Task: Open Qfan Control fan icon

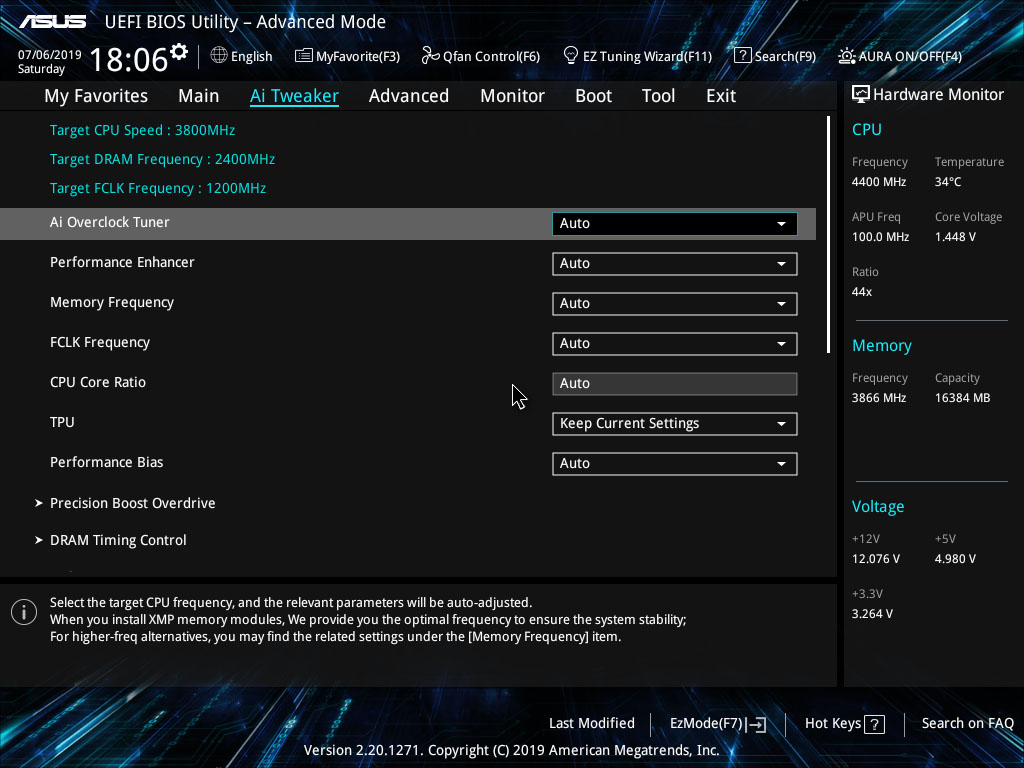Action: [x=430, y=56]
